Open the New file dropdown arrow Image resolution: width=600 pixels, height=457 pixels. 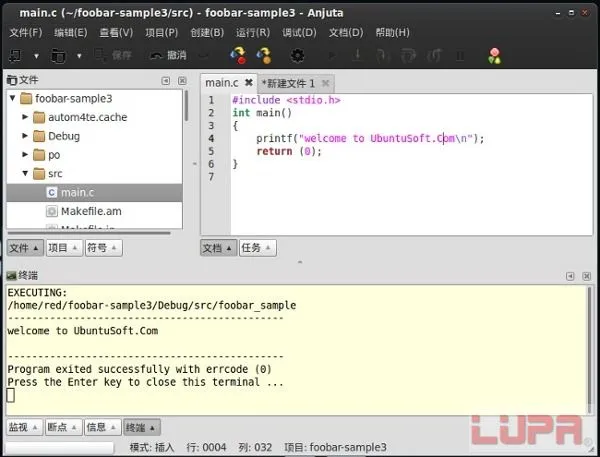pos(36,56)
